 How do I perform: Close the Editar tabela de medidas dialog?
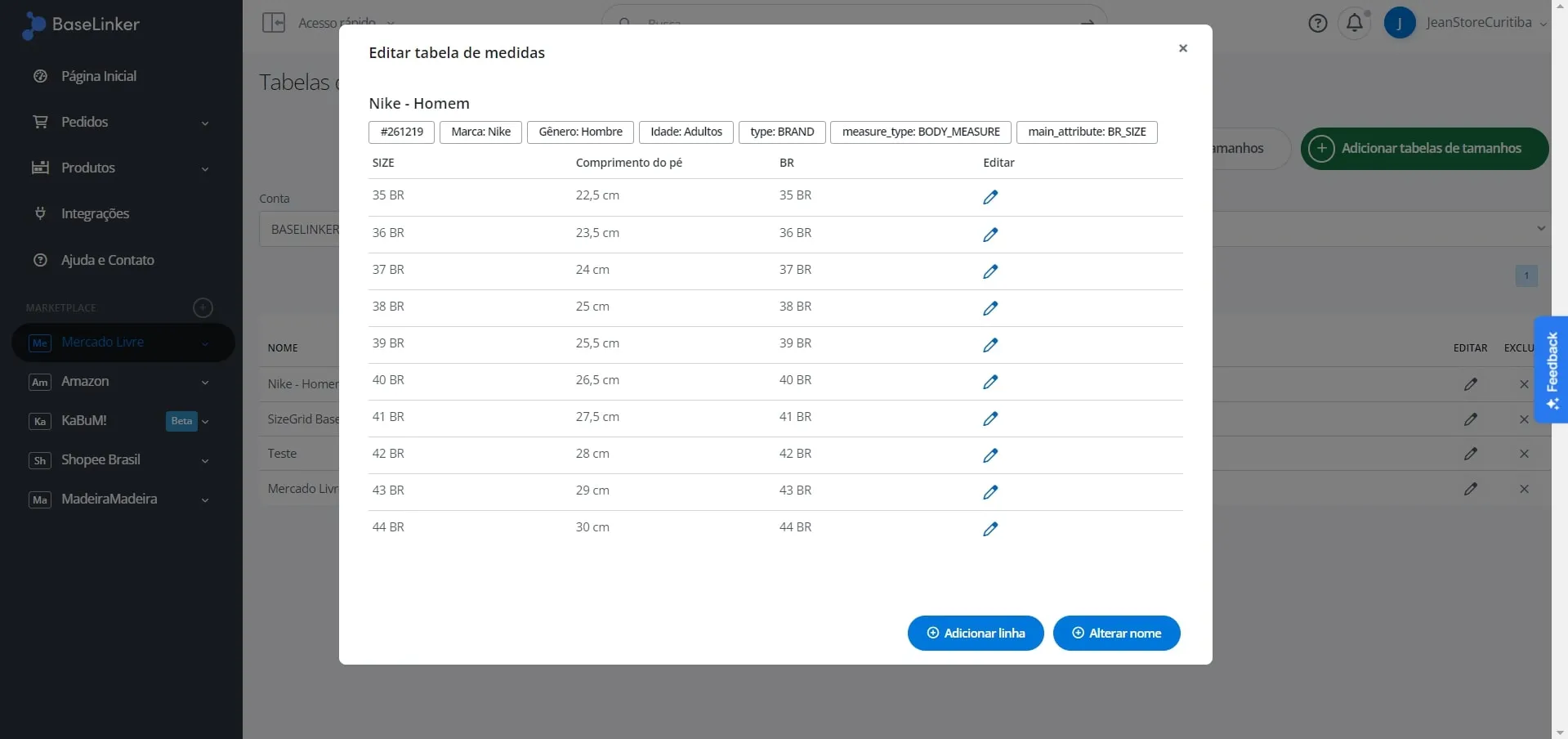[1182, 48]
